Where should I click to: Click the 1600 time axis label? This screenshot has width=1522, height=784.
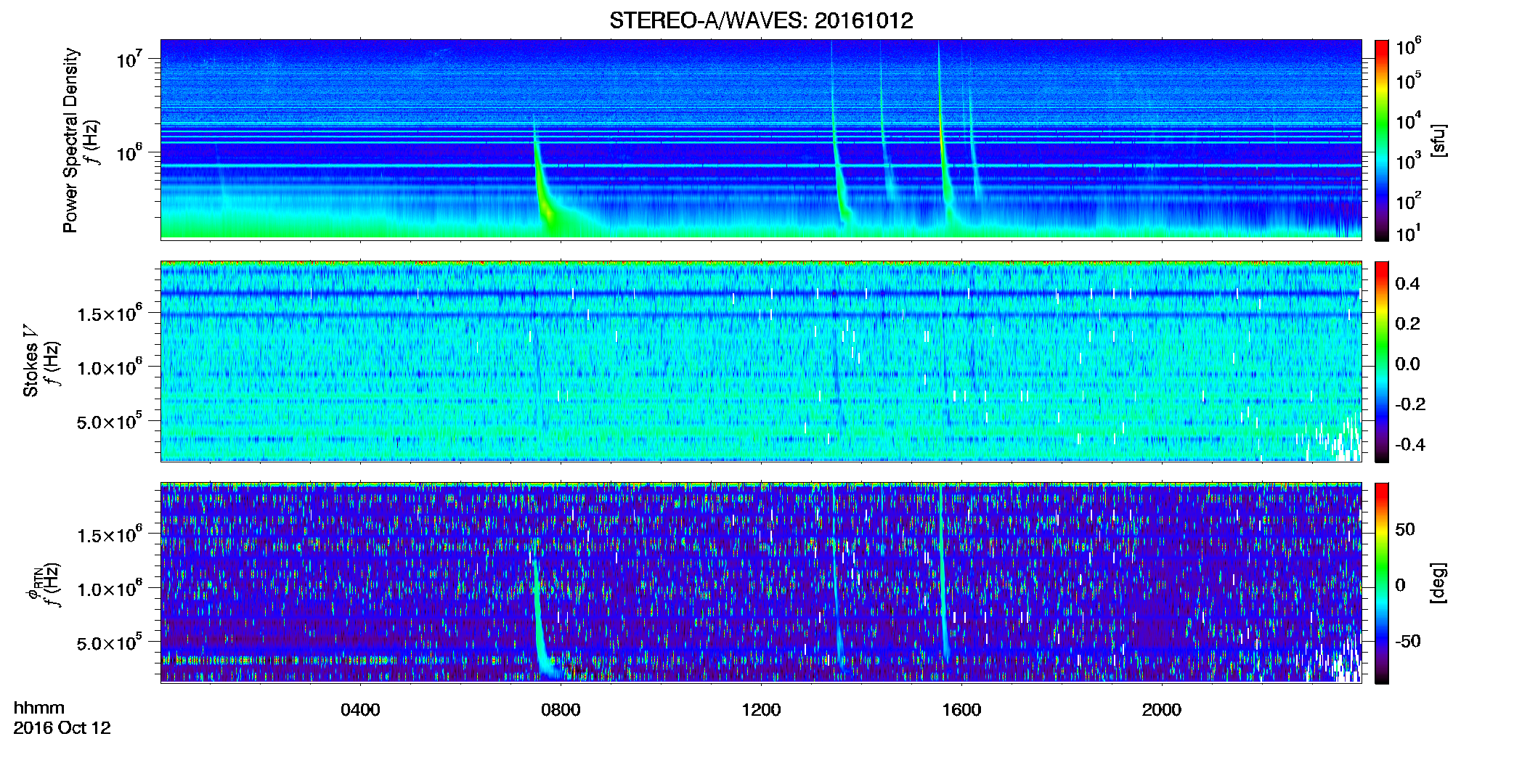click(x=961, y=709)
